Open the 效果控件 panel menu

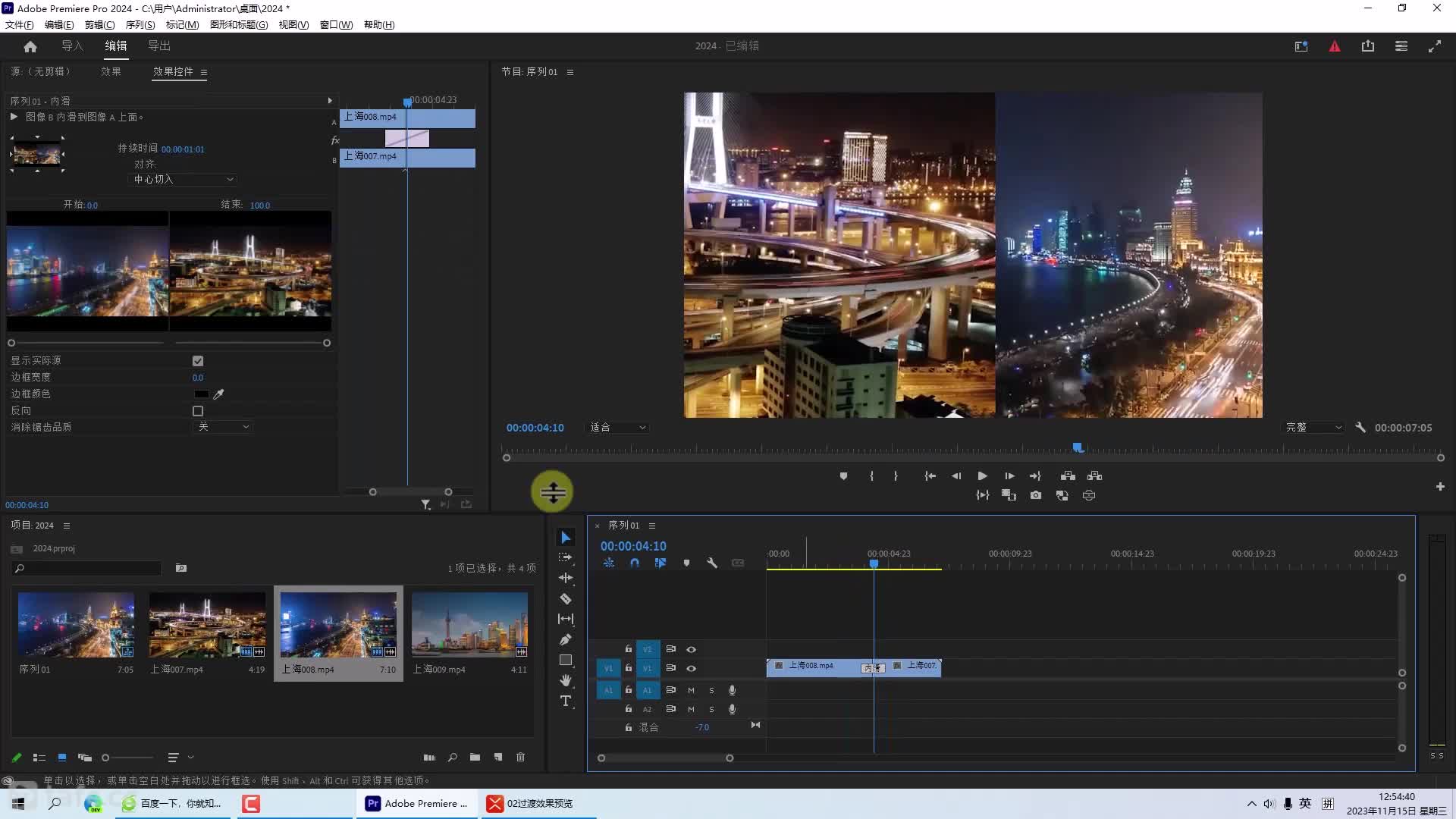[204, 73]
